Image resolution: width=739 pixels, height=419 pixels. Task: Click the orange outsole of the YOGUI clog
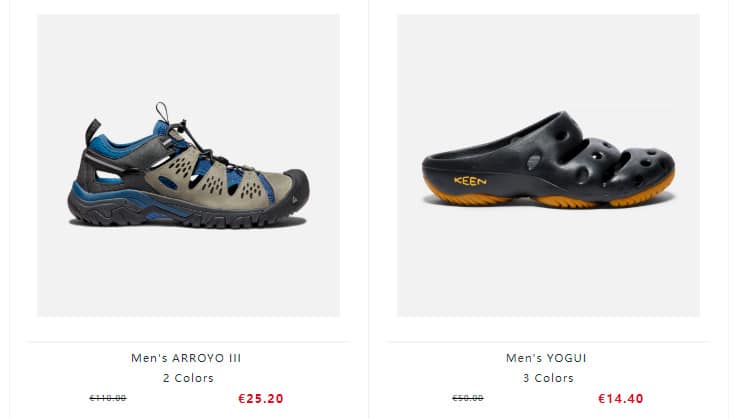549,197
